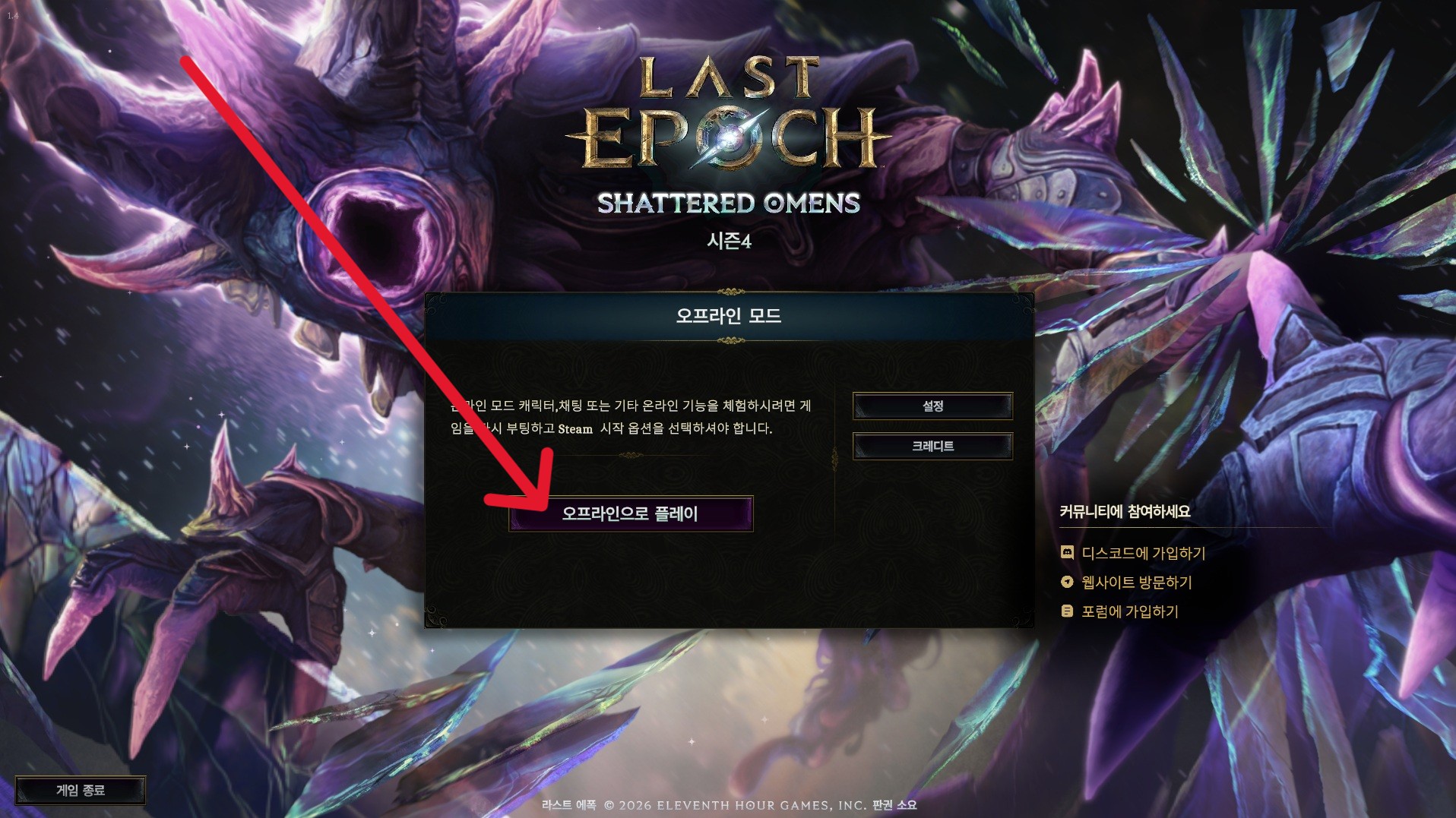Open the 설정 settings menu
Screen dimensions: 1456x818
tap(932, 406)
